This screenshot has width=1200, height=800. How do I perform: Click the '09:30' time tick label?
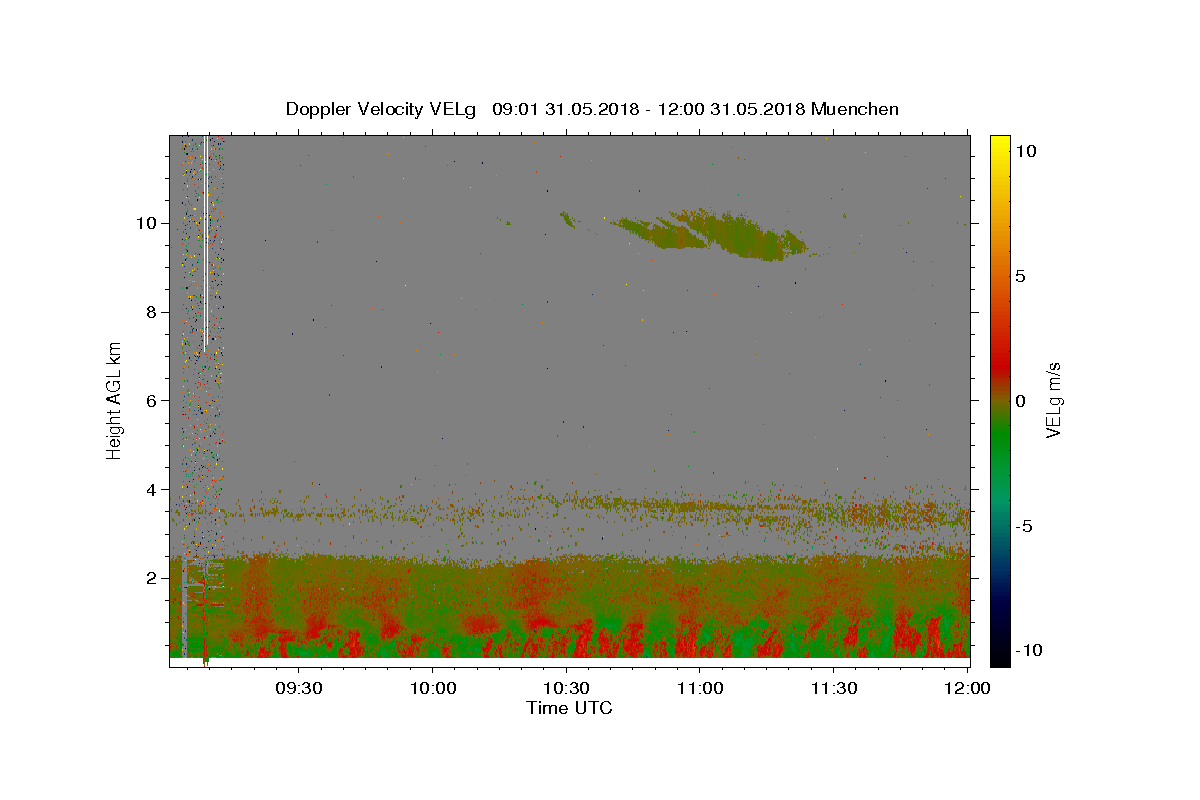299,689
